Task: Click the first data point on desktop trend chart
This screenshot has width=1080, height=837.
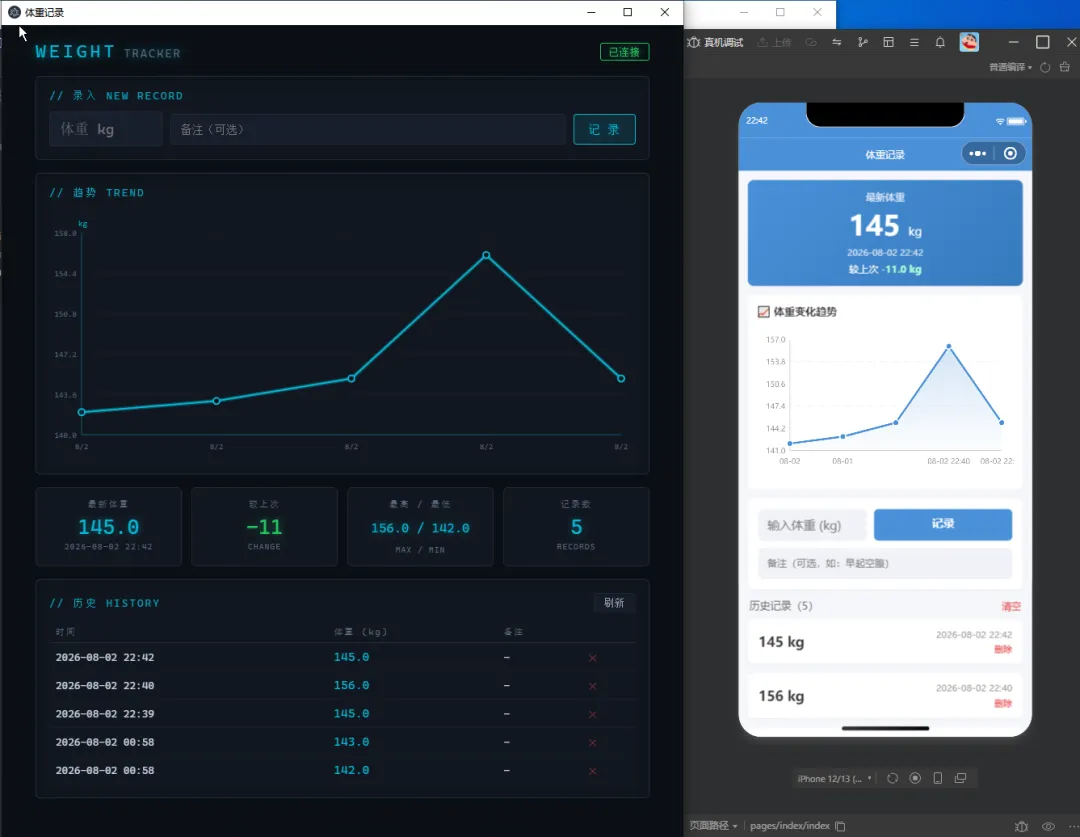Action: point(82,412)
